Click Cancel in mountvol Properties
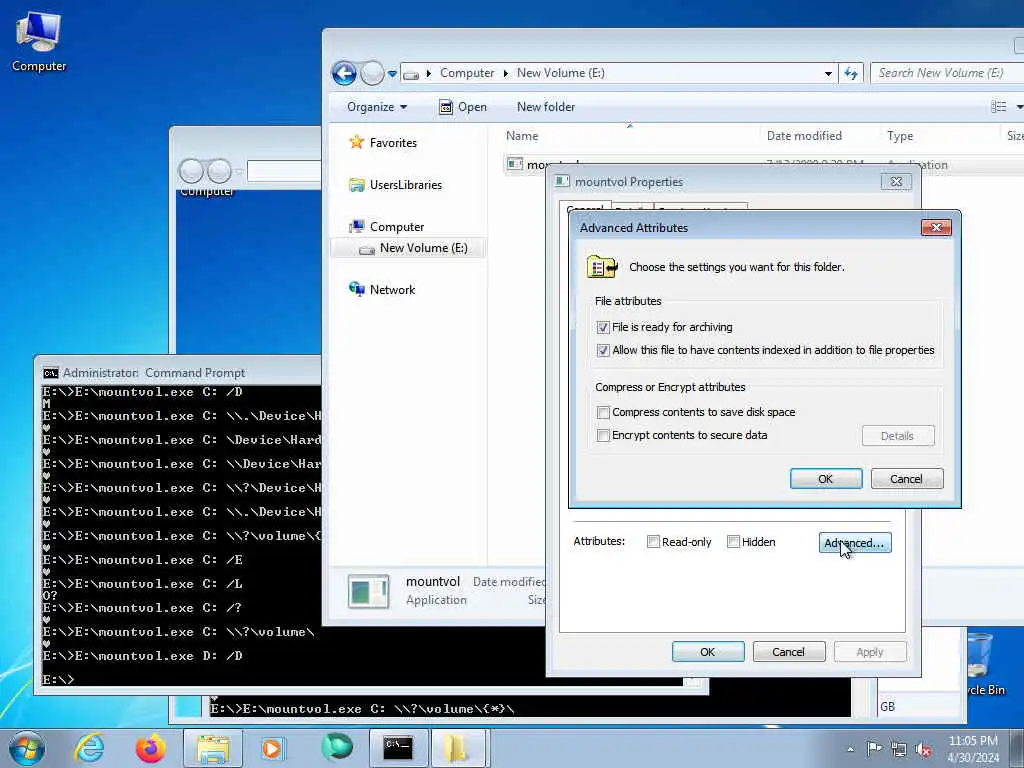Viewport: 1024px width, 768px height. [789, 652]
